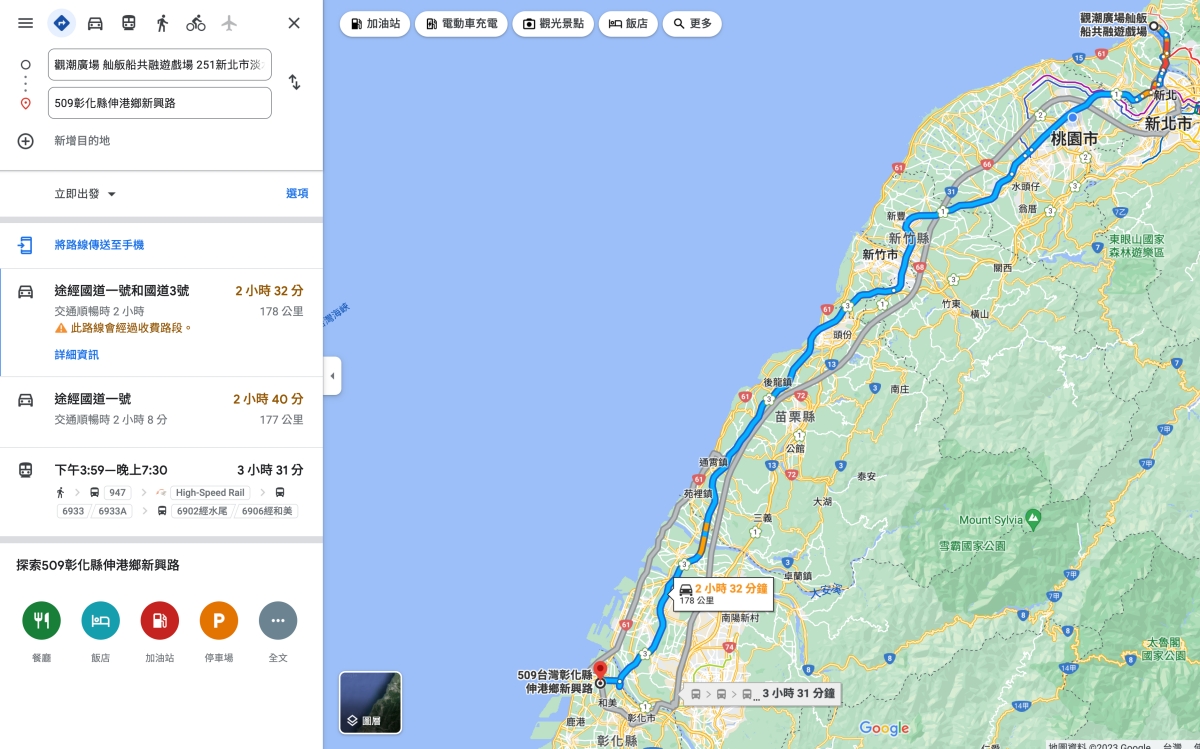Send route to phone link
Screen dimensions: 1200x749
coord(99,245)
